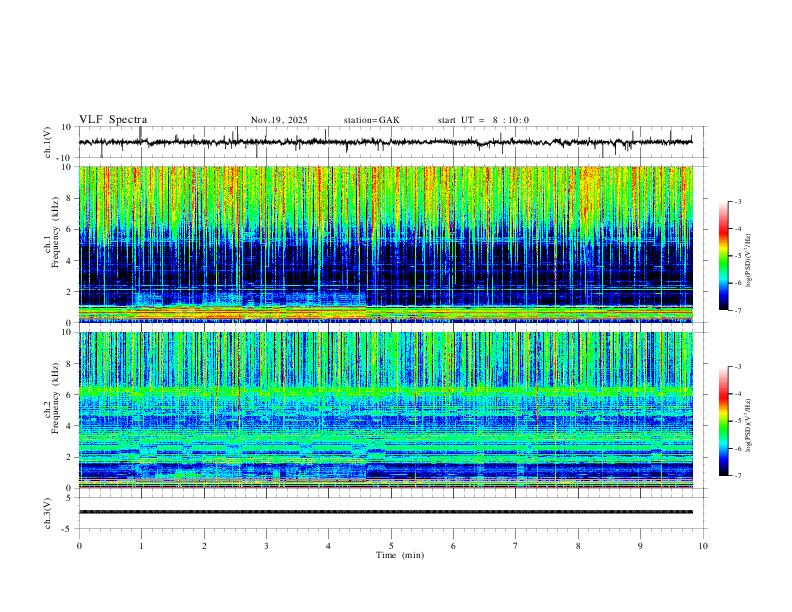Click the "Time (min)" axis label
This screenshot has width=792, height=612.
click(x=400, y=555)
